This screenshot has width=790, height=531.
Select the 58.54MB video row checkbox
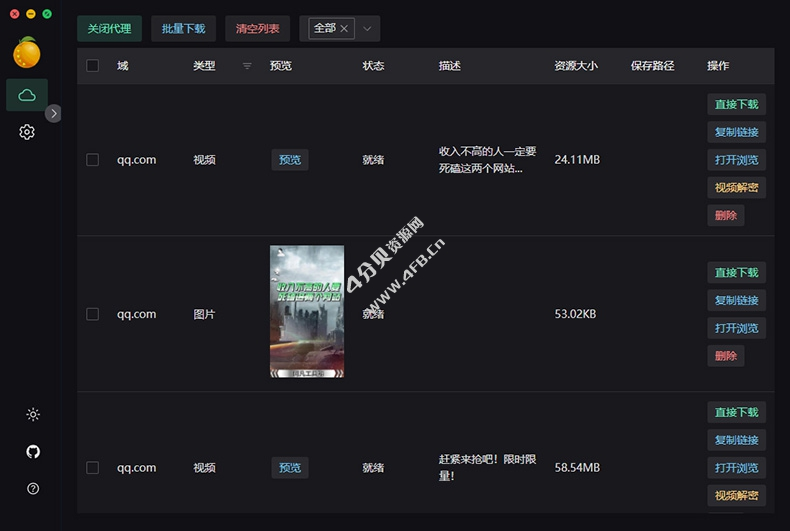click(x=93, y=468)
